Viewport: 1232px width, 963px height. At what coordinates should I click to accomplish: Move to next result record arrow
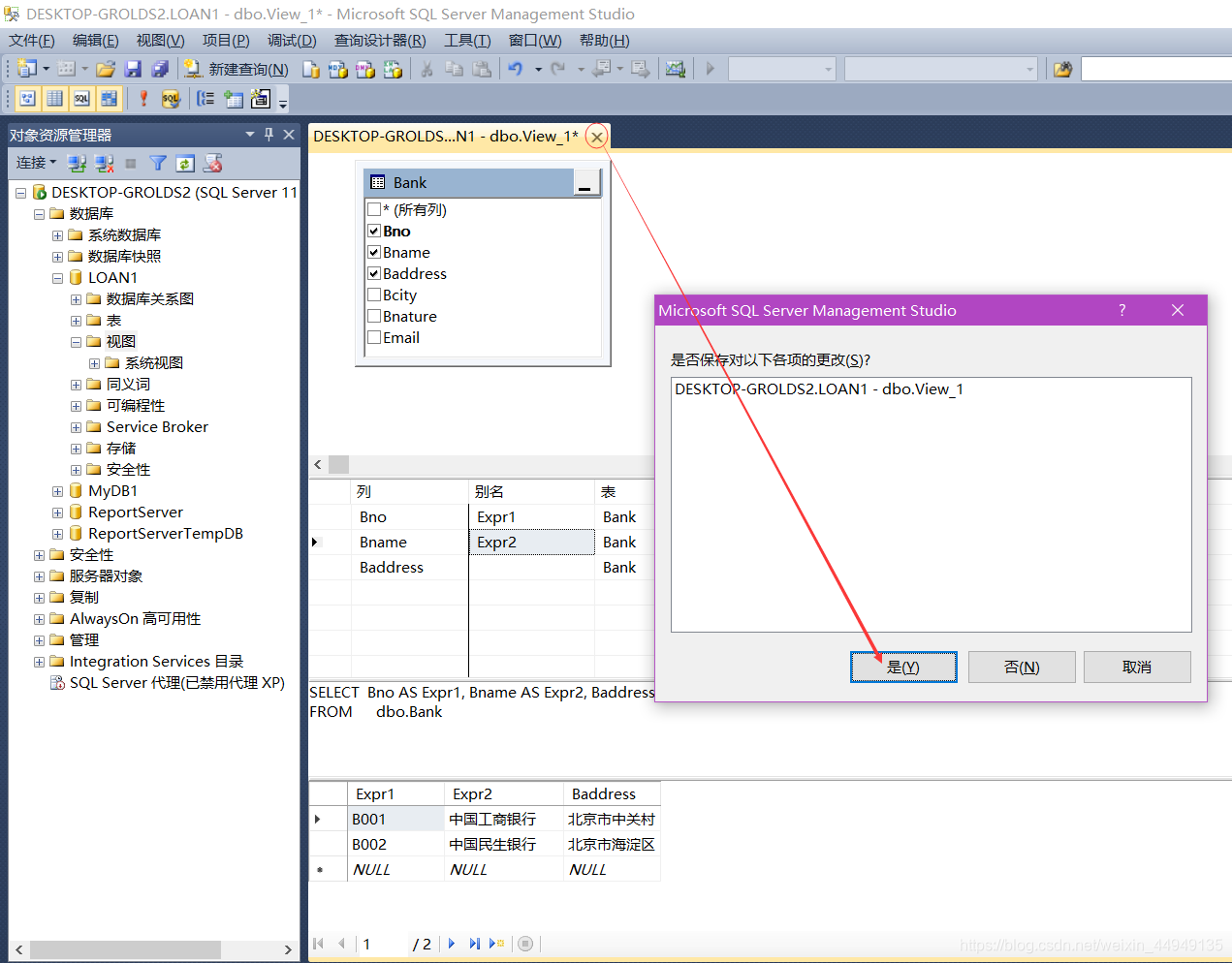pos(452,944)
